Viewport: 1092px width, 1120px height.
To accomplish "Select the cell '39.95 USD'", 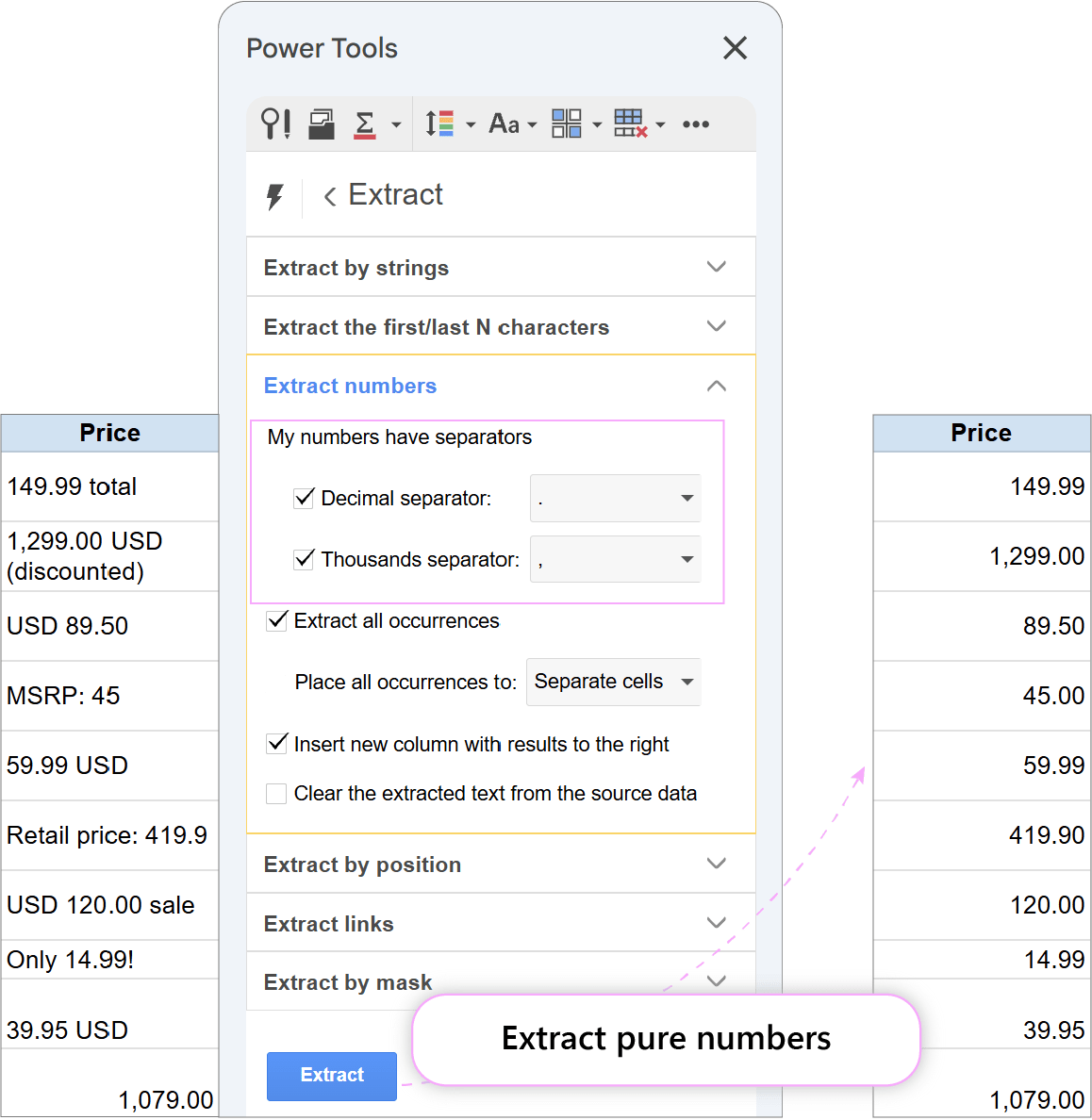I will [109, 1014].
